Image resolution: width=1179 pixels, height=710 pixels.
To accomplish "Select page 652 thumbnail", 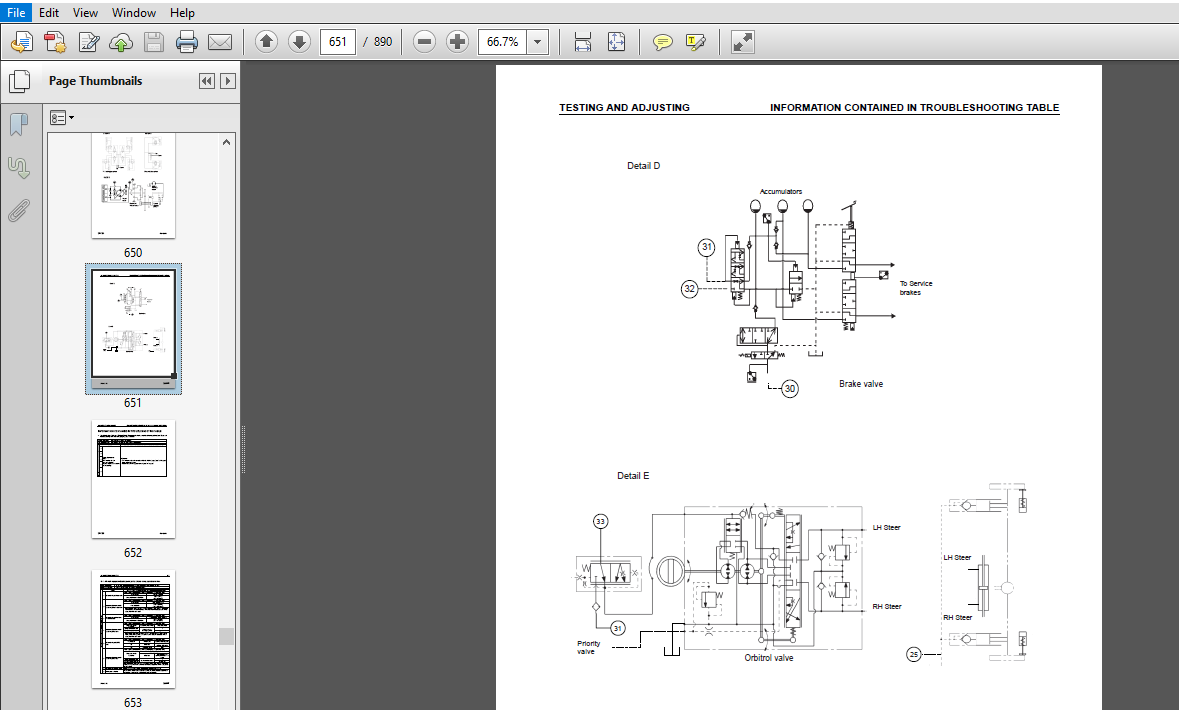I will pyautogui.click(x=133, y=479).
